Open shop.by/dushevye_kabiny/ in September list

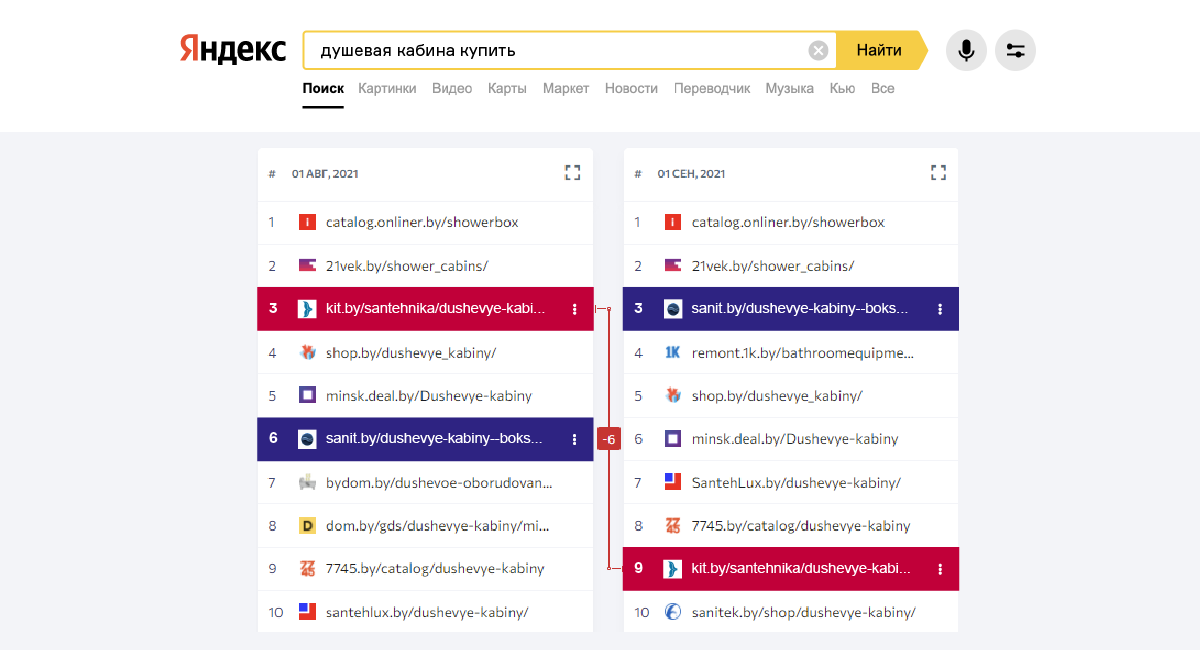[777, 395]
